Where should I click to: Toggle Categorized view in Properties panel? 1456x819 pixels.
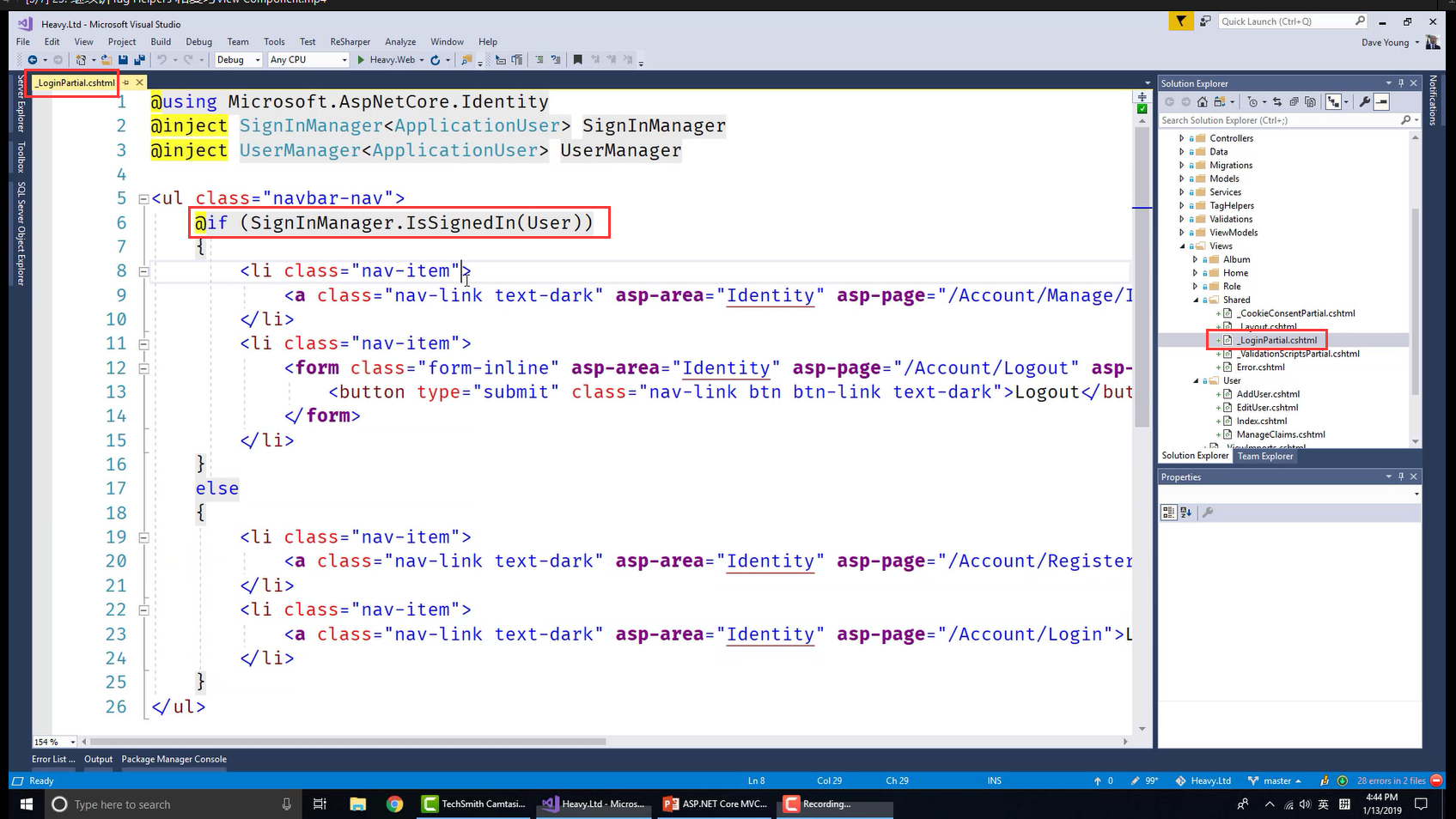coord(1168,513)
